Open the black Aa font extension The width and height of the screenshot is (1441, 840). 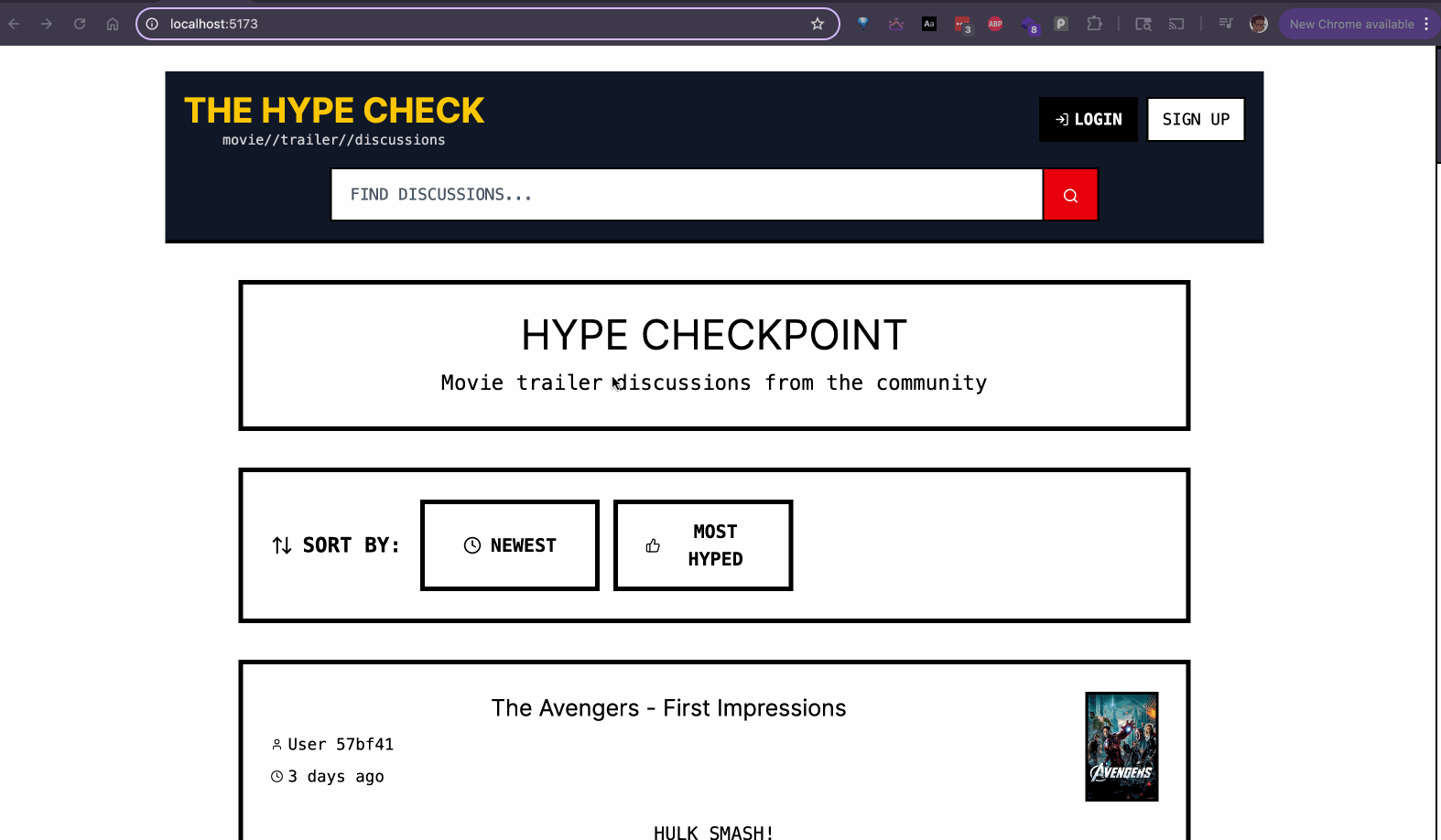click(x=929, y=24)
